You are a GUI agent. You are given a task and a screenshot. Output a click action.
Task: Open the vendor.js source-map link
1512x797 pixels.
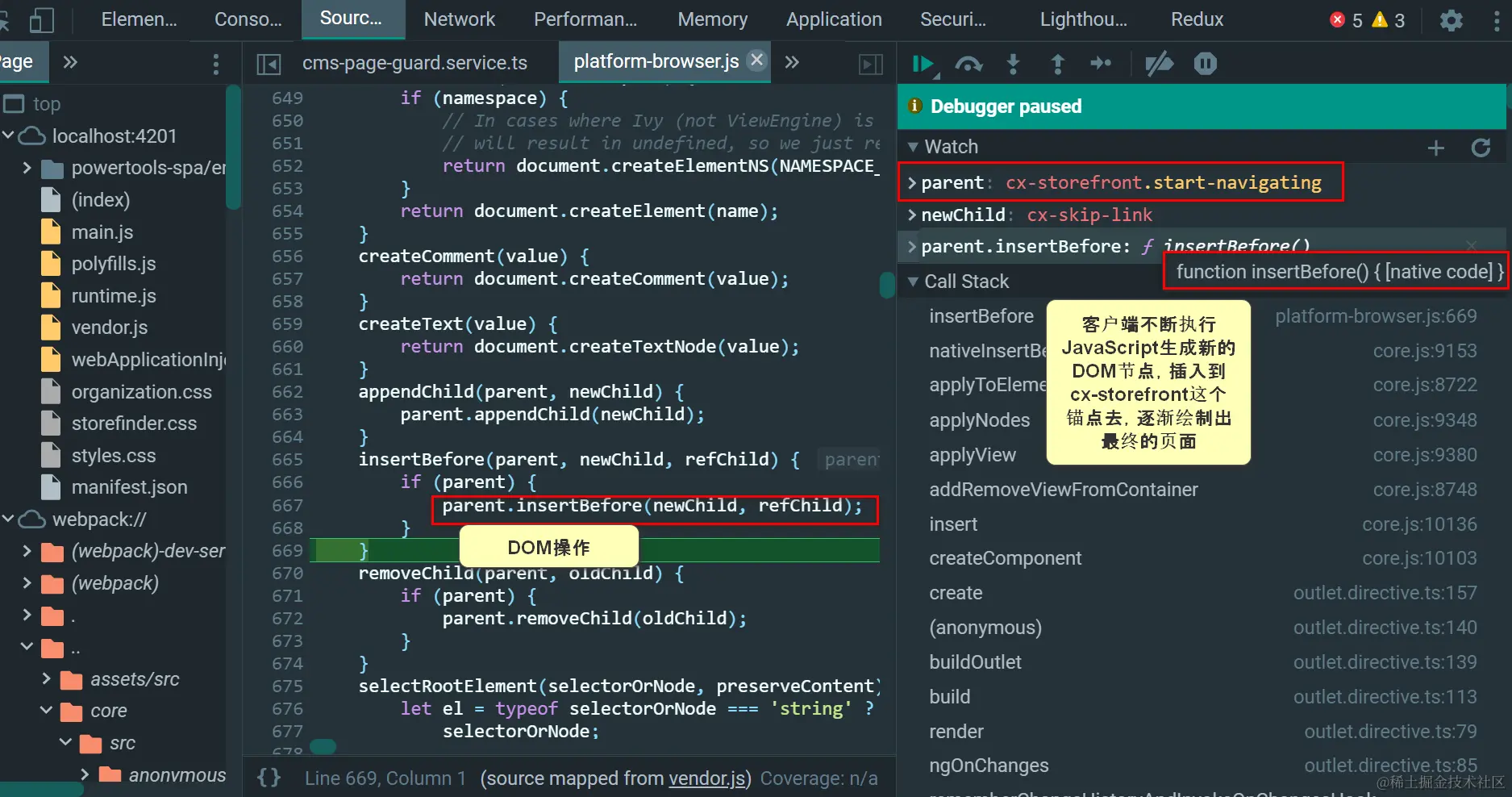click(707, 778)
